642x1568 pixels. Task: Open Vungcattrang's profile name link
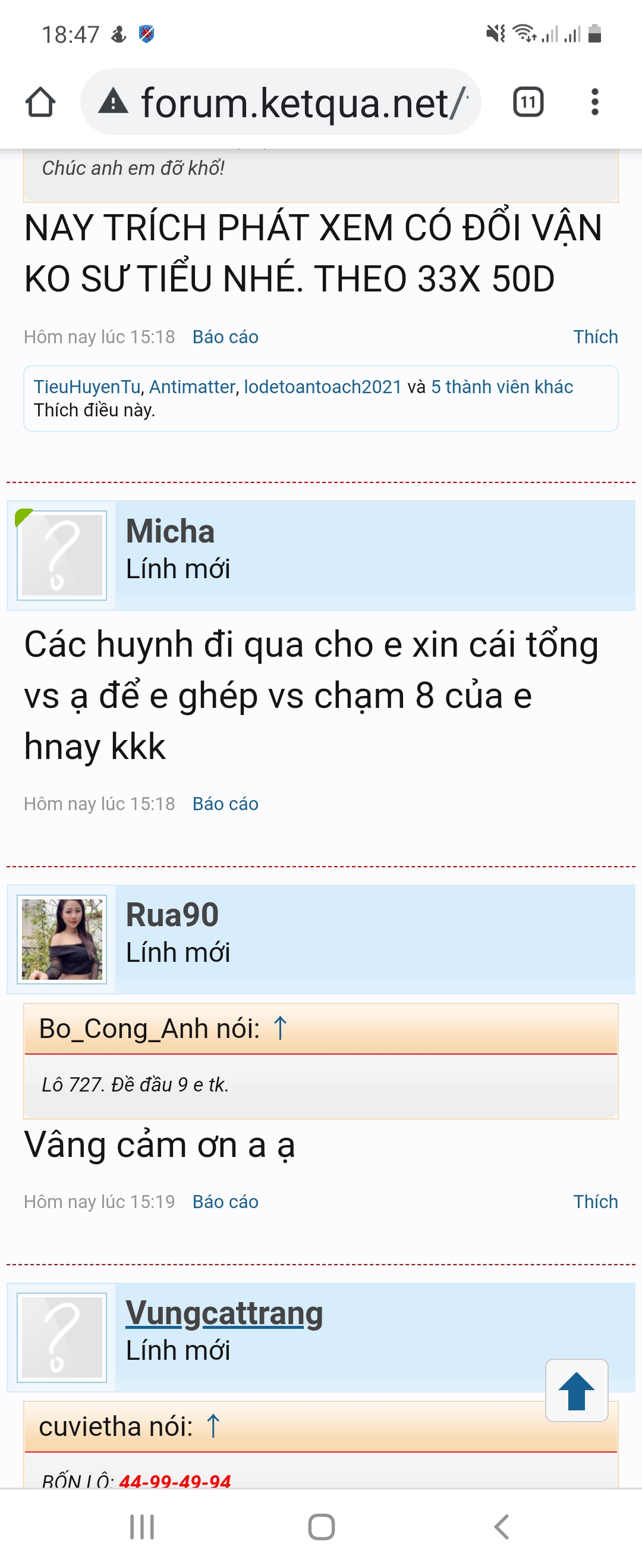click(x=224, y=1313)
